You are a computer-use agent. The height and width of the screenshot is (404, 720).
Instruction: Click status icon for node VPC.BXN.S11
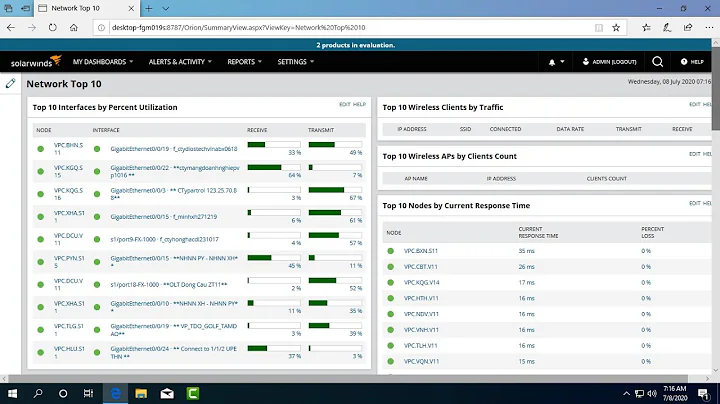pyautogui.click(x=391, y=251)
